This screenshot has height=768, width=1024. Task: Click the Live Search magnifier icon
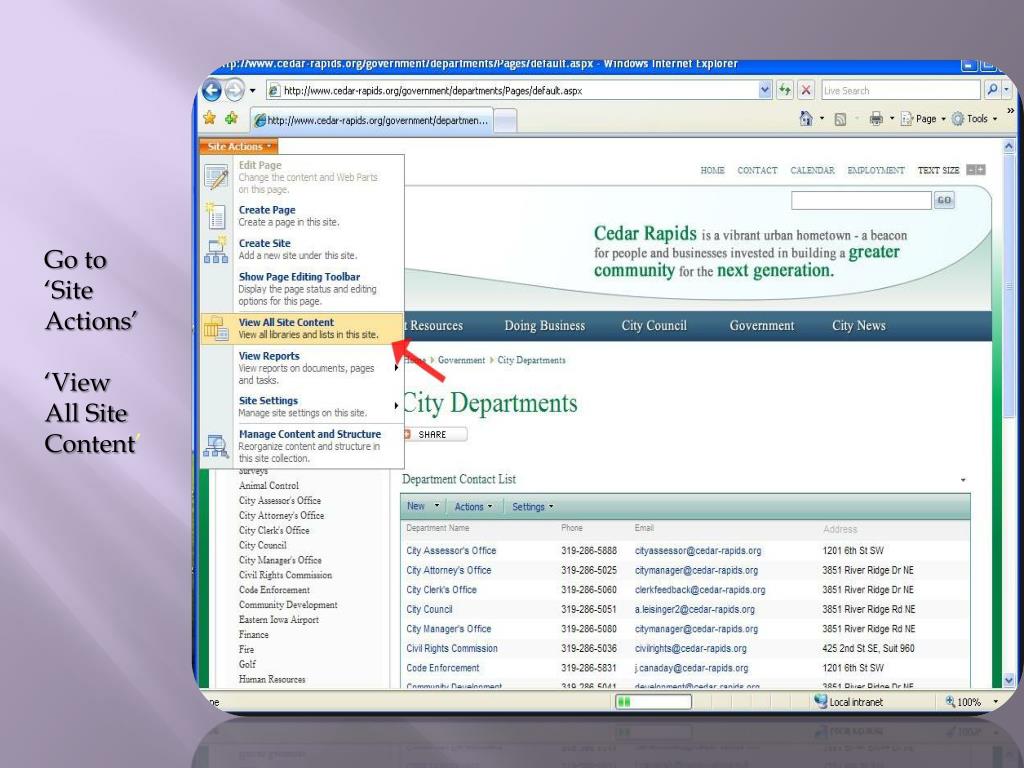click(x=992, y=89)
